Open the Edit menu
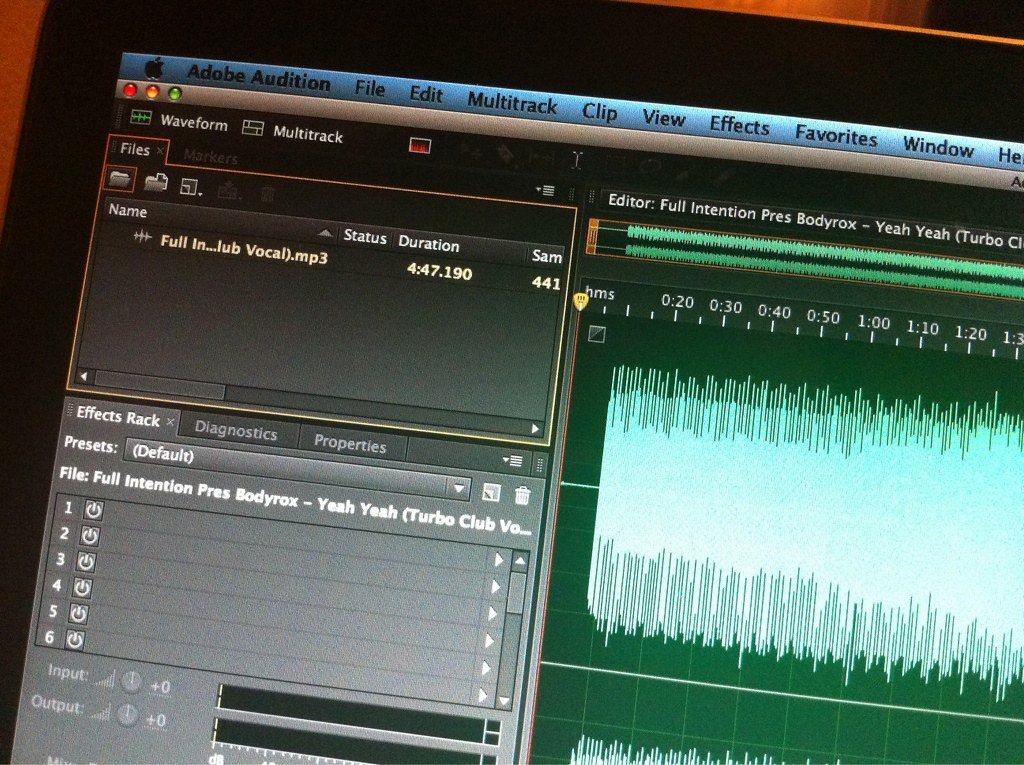This screenshot has width=1024, height=765. (x=426, y=94)
